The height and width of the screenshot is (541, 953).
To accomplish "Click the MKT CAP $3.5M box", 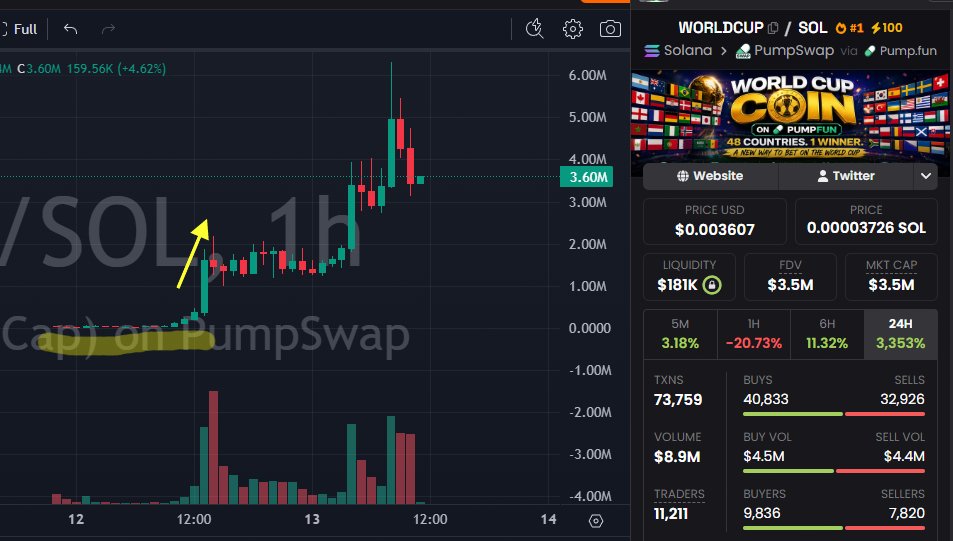I will [891, 277].
